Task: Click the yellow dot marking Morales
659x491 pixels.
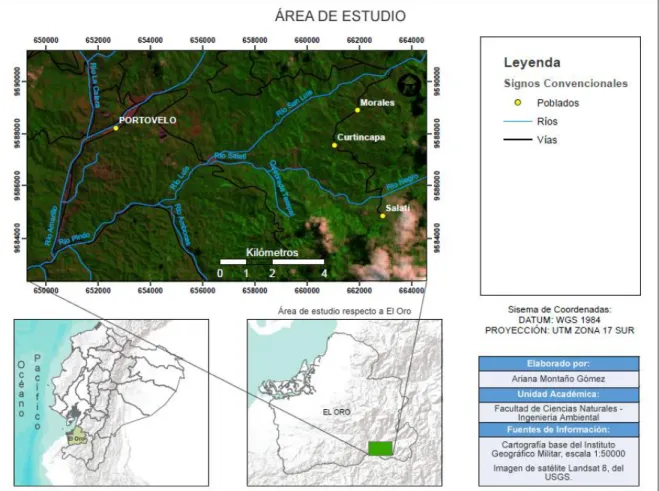Action: (x=357, y=110)
